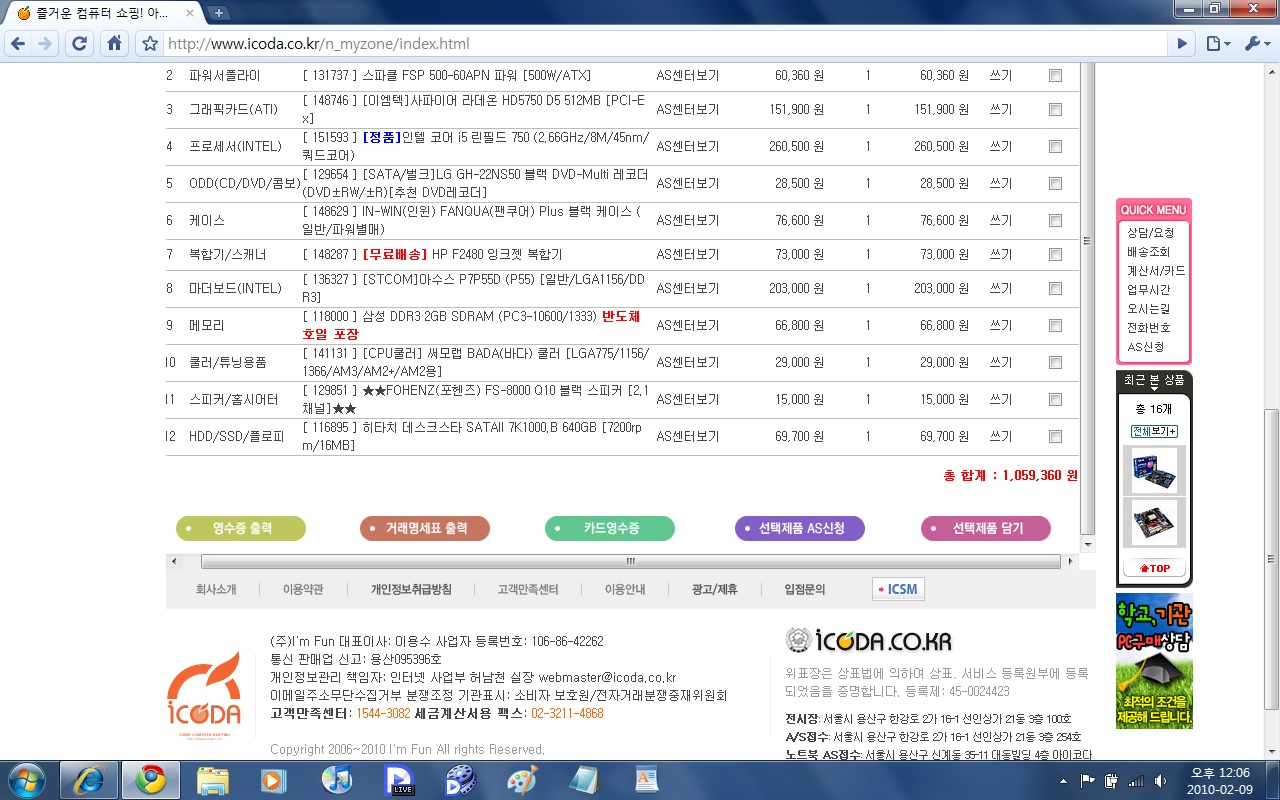Click the 영수증 출력 button

pos(241,528)
